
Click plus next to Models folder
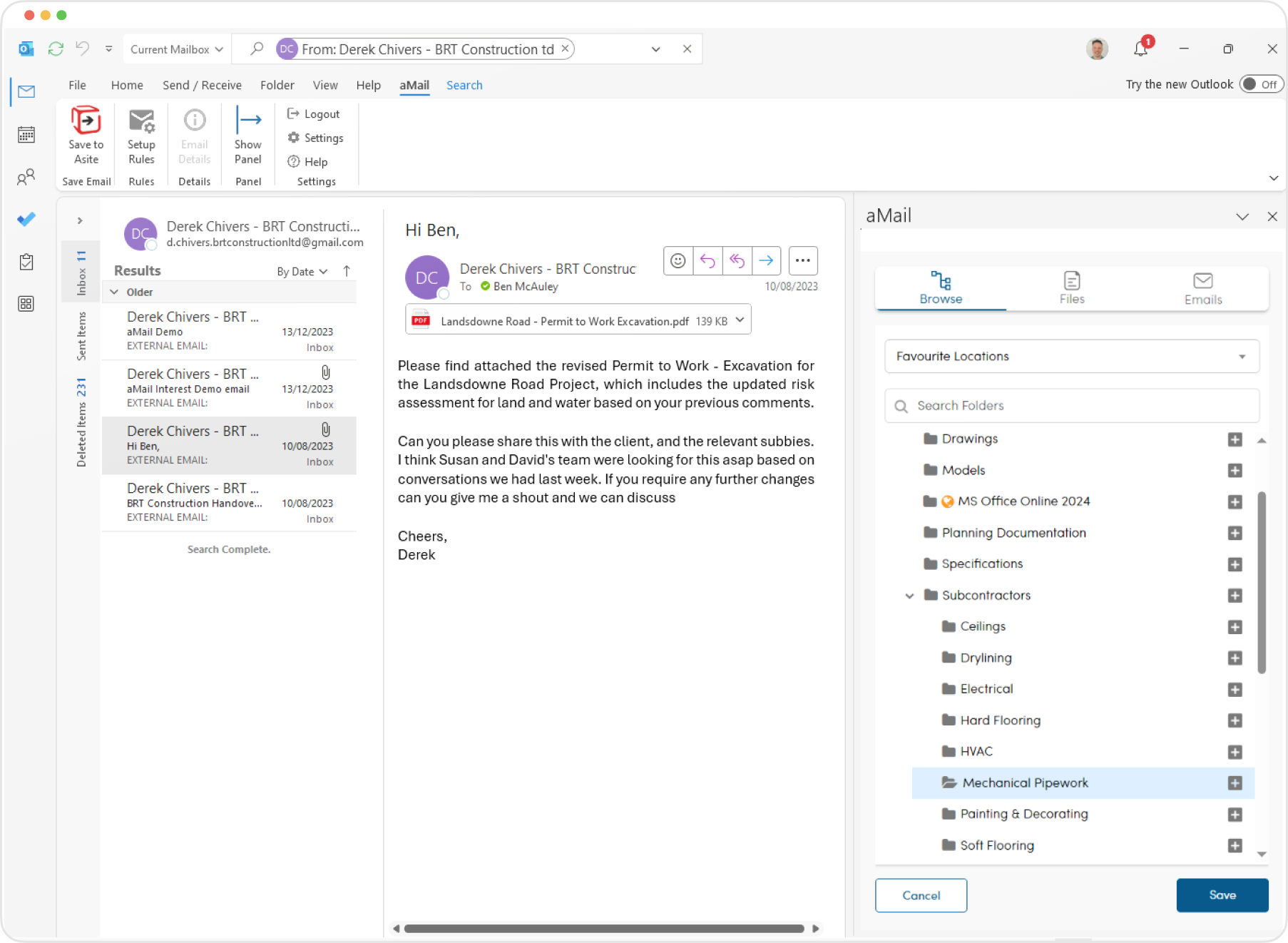pos(1235,471)
